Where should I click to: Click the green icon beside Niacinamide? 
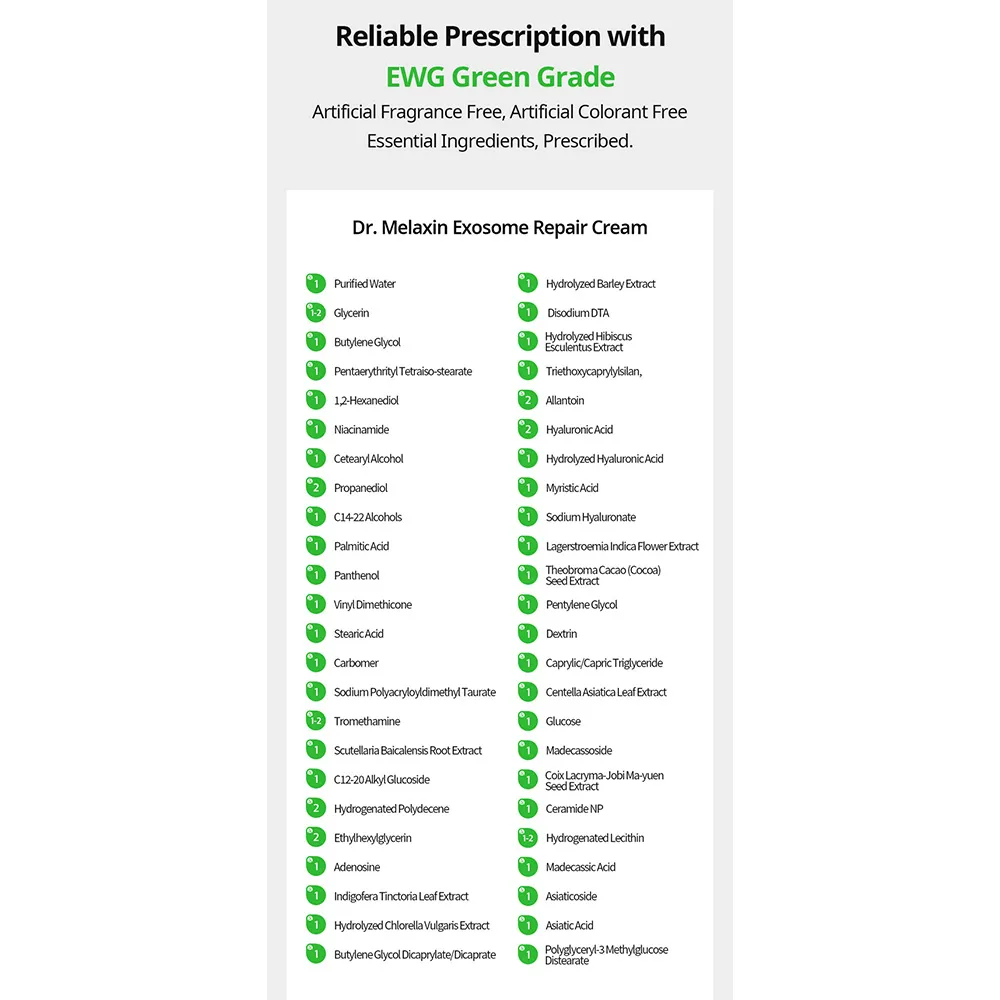(x=316, y=429)
